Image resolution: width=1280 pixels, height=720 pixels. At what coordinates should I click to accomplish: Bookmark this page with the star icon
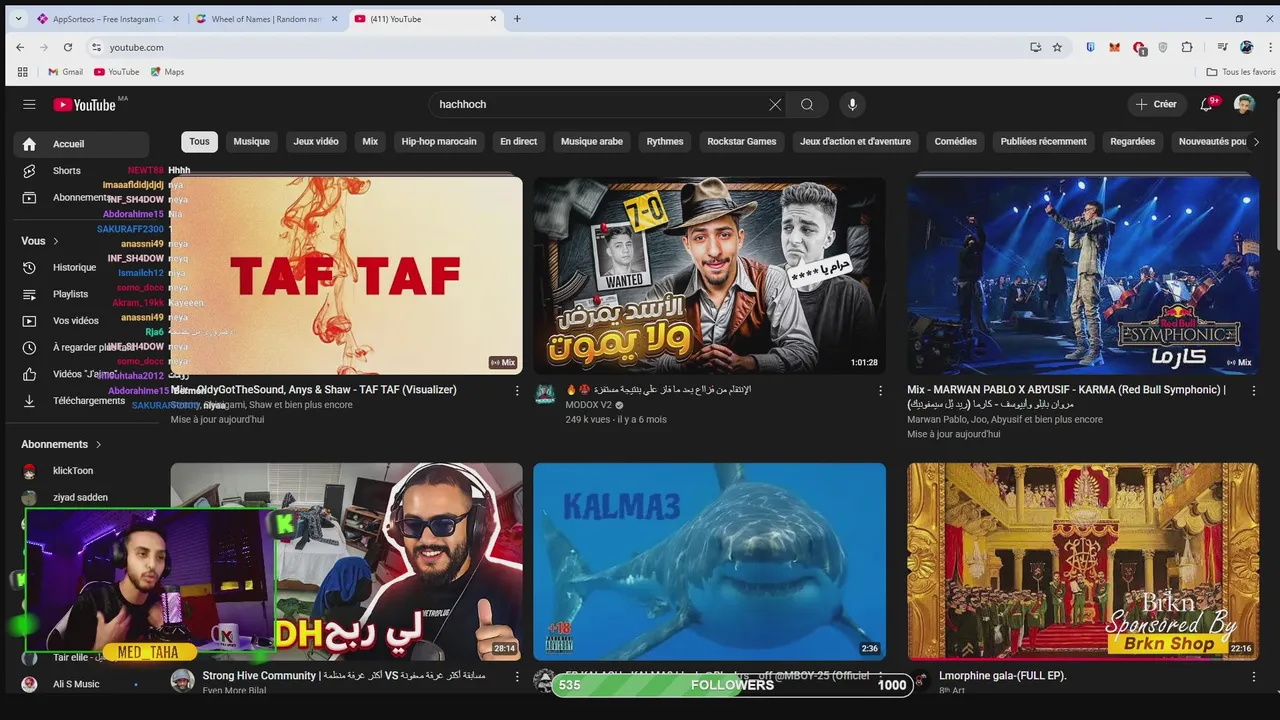pyautogui.click(x=1057, y=47)
